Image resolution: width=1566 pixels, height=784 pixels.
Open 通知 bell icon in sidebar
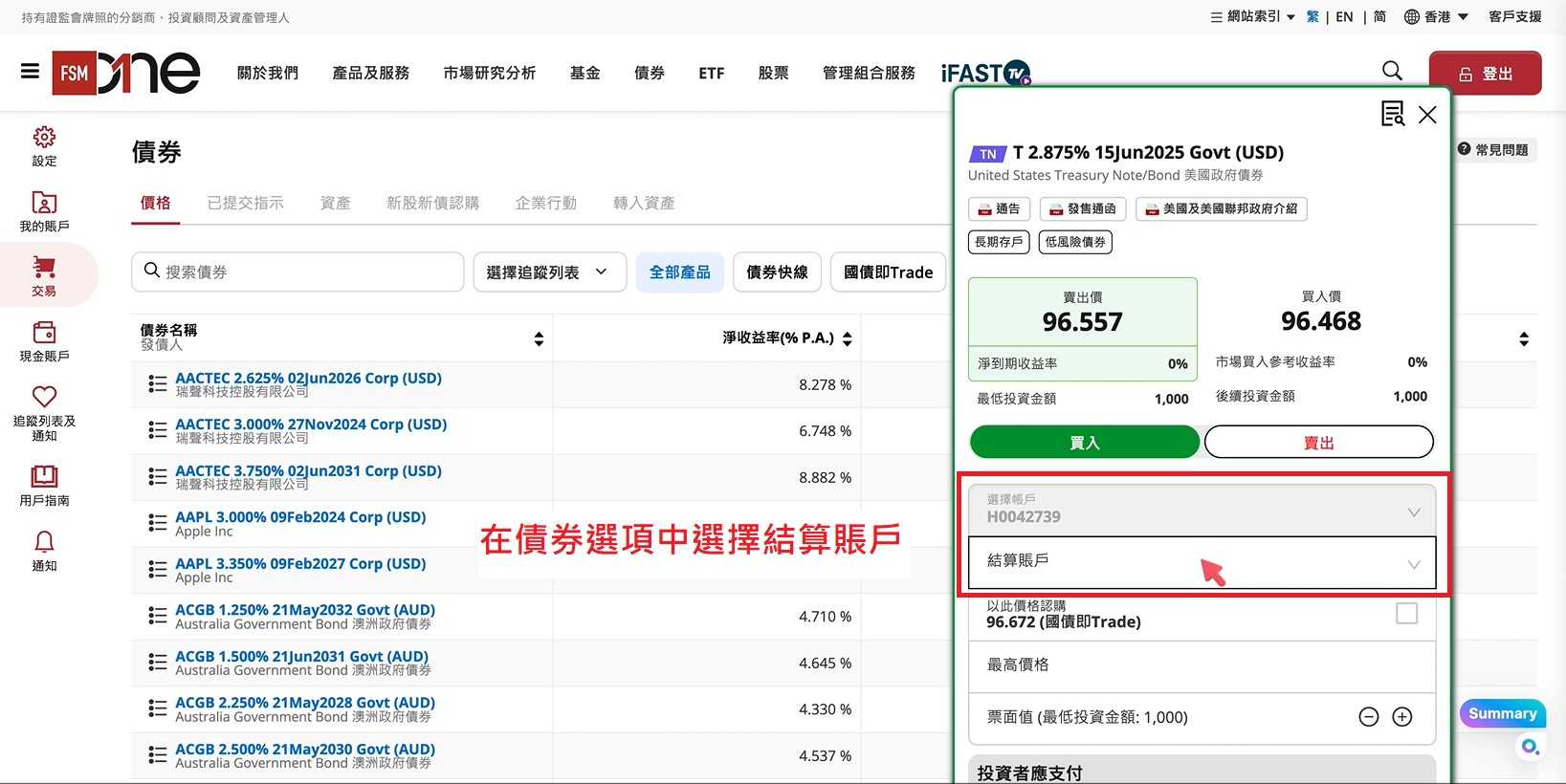(44, 551)
